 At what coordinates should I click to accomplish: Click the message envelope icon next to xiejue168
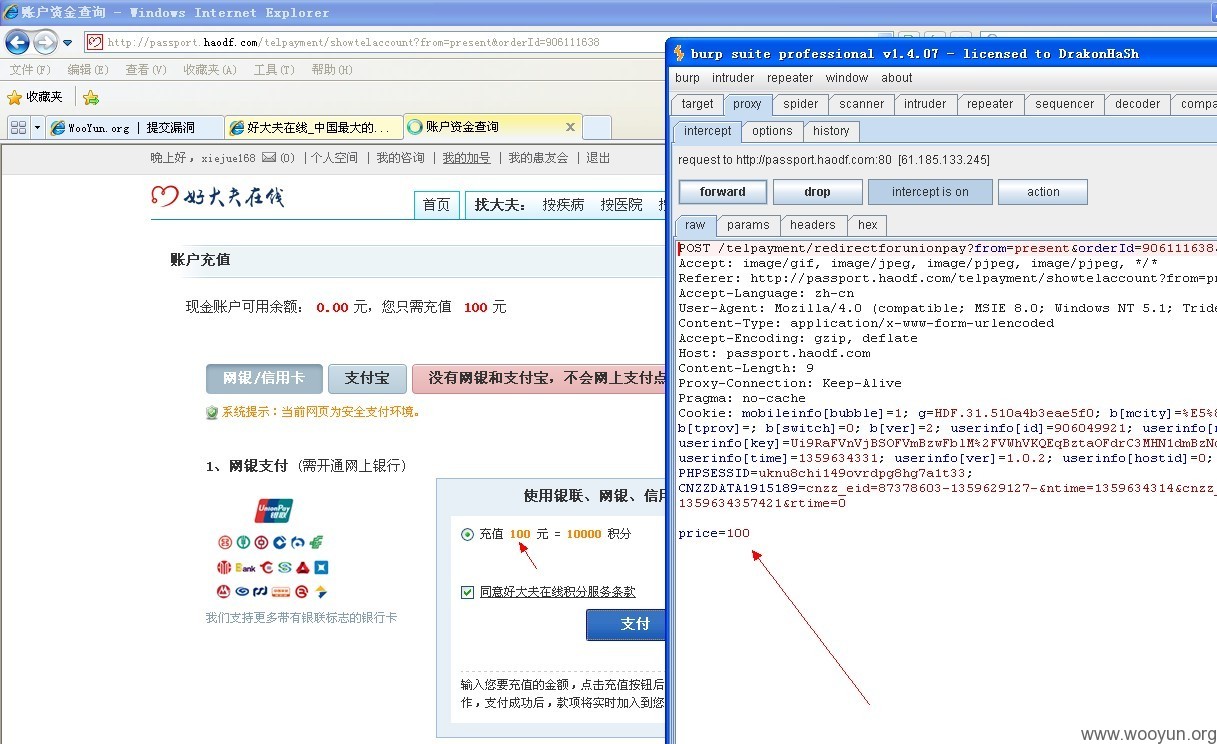[269, 158]
